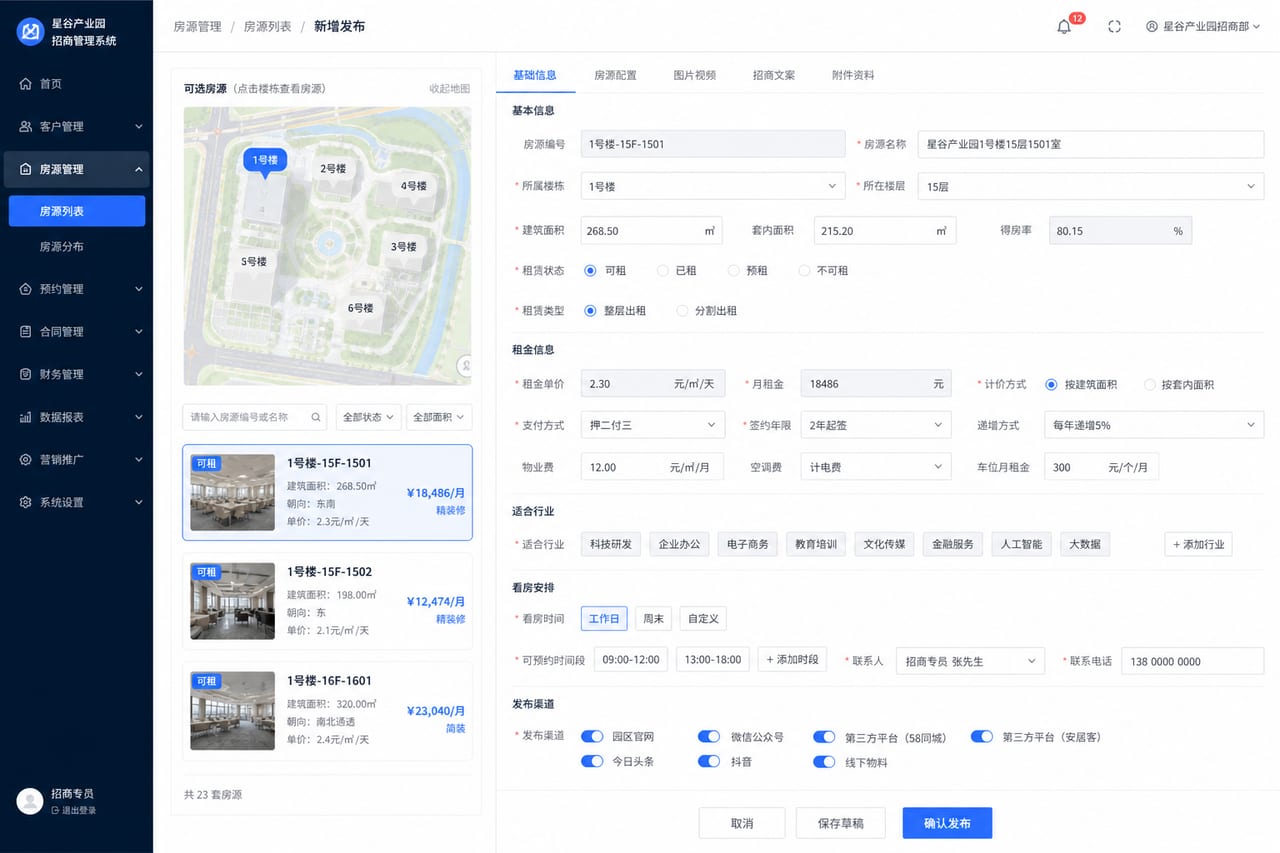The image size is (1280, 853).
Task: Click the 取消 button
Action: click(741, 823)
